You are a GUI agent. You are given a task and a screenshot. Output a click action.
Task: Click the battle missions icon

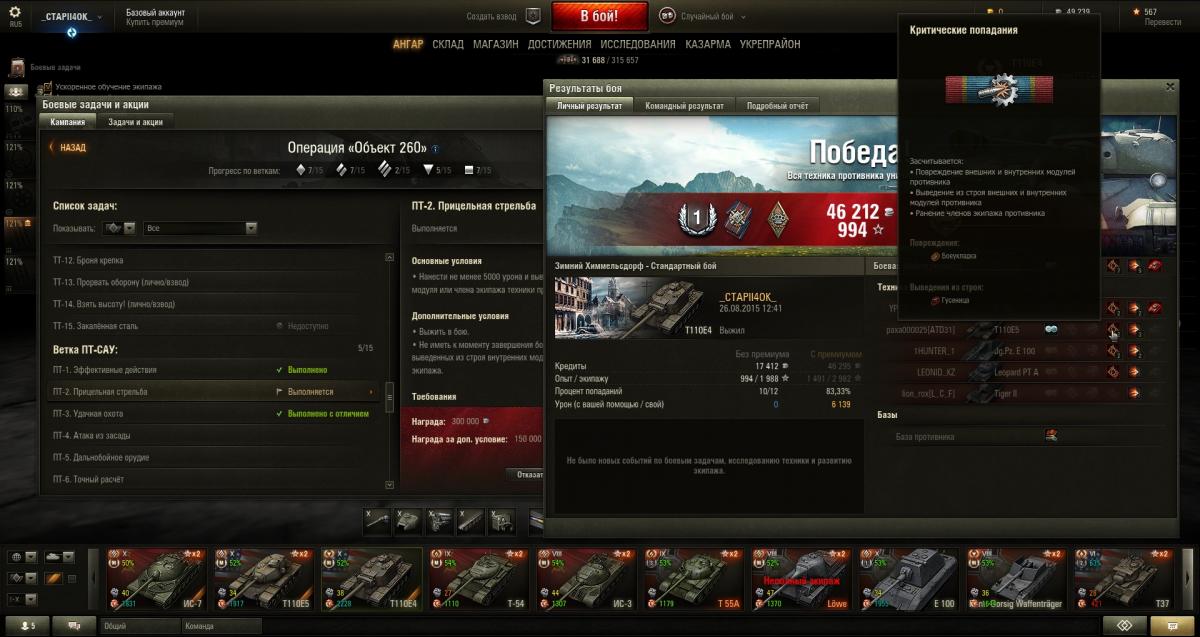(18, 67)
